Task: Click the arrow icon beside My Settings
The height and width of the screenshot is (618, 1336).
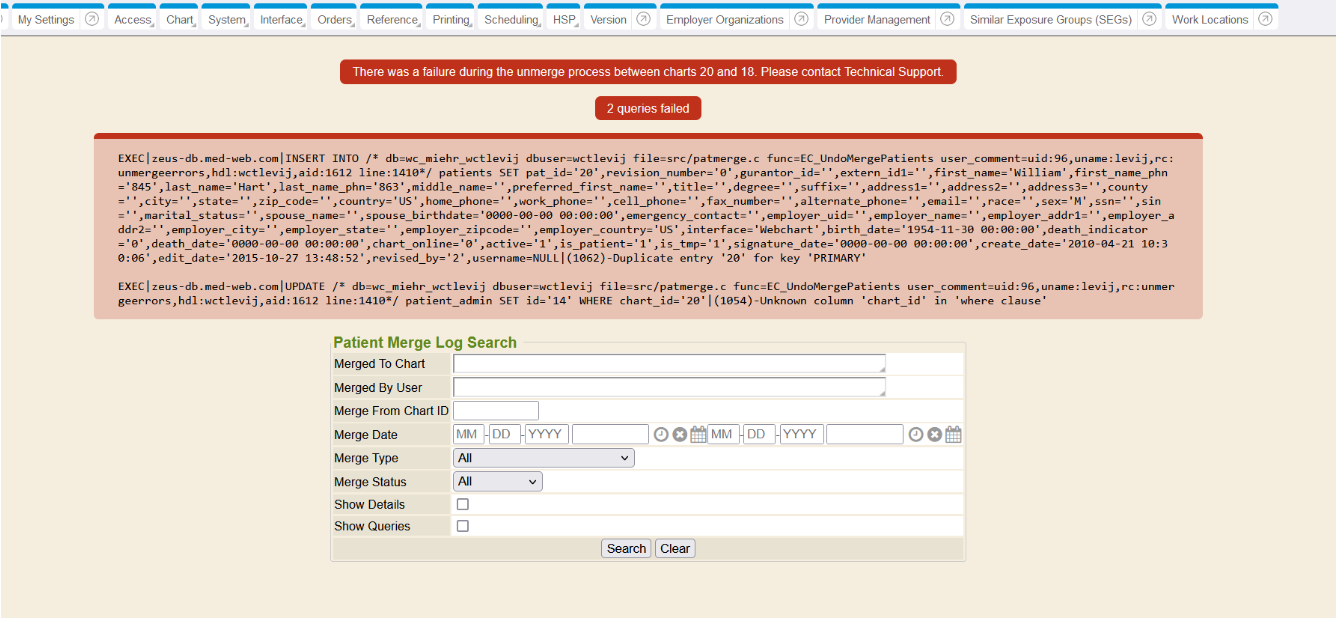Action: (92, 19)
